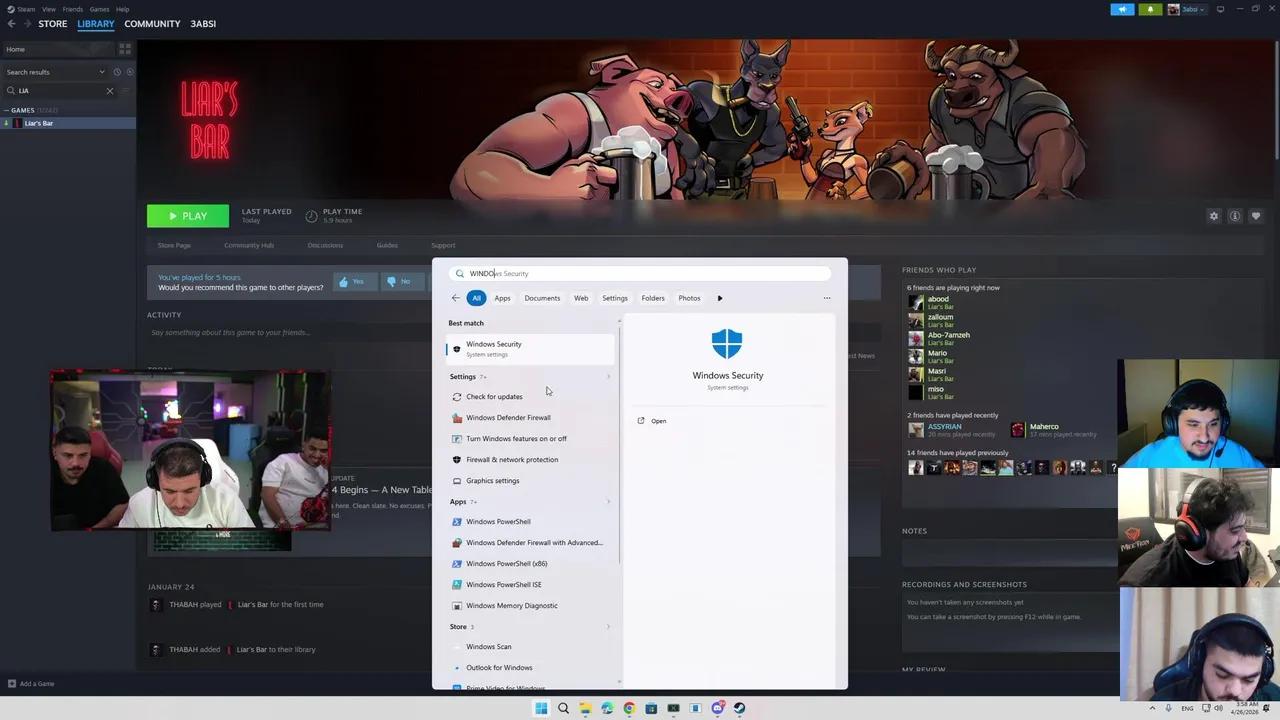Open the Guides link
1280x720 pixels.
pos(387,245)
